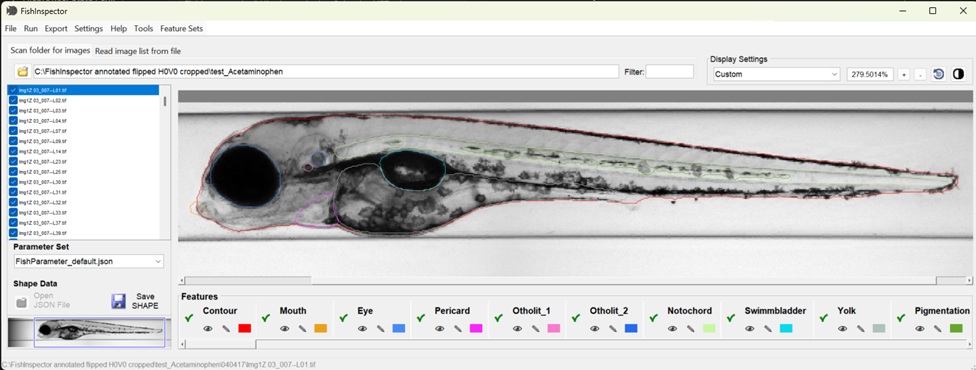Click the image viewer horizontal scrollbar
This screenshot has height=370, width=976.
tap(576, 280)
